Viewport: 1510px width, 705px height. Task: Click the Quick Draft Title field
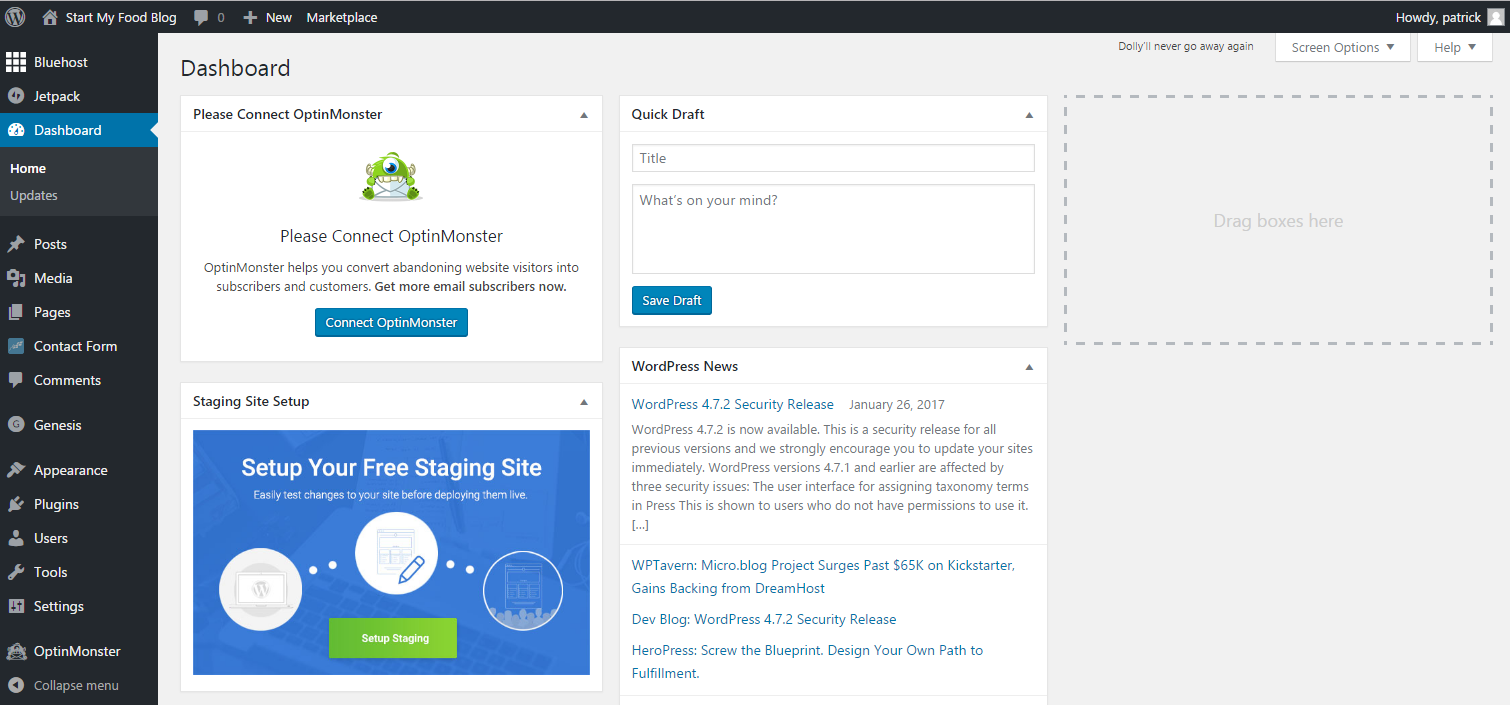tap(833, 158)
